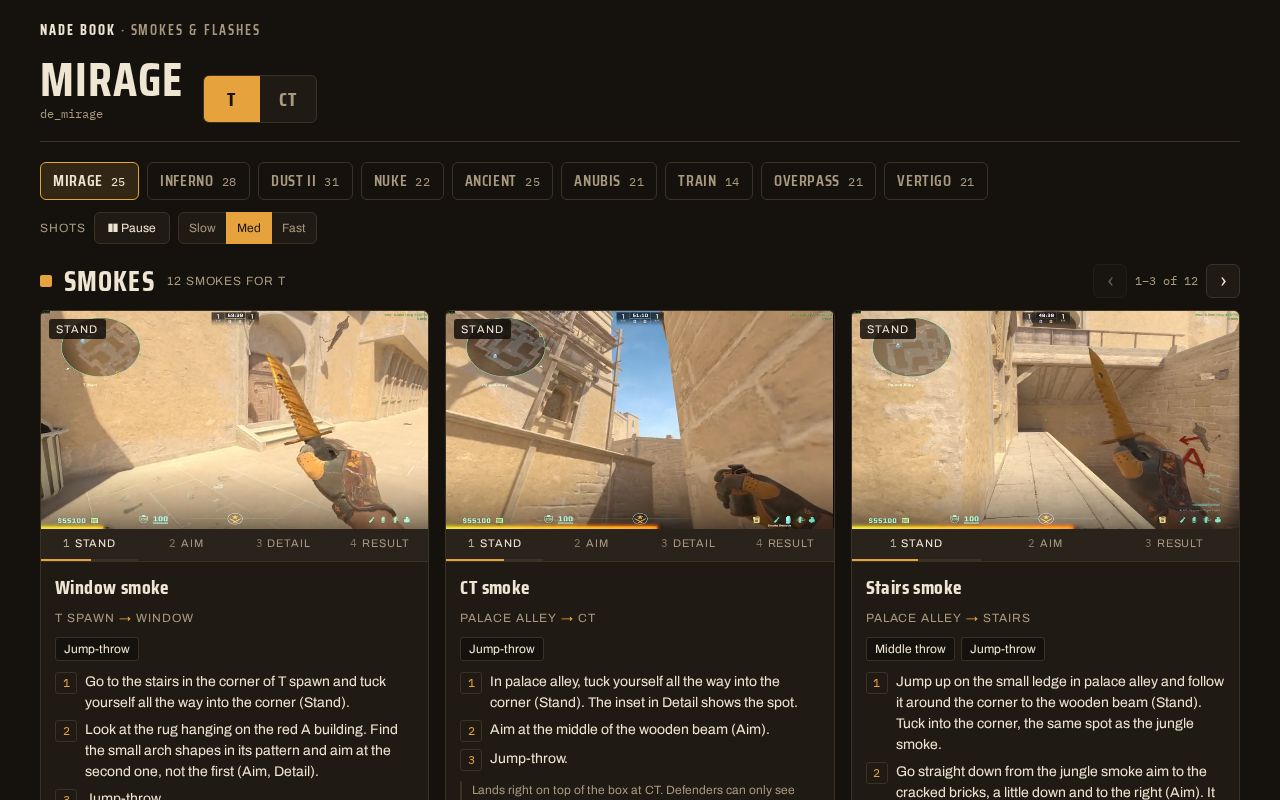Click the Window smoke screenshot

click(234, 420)
